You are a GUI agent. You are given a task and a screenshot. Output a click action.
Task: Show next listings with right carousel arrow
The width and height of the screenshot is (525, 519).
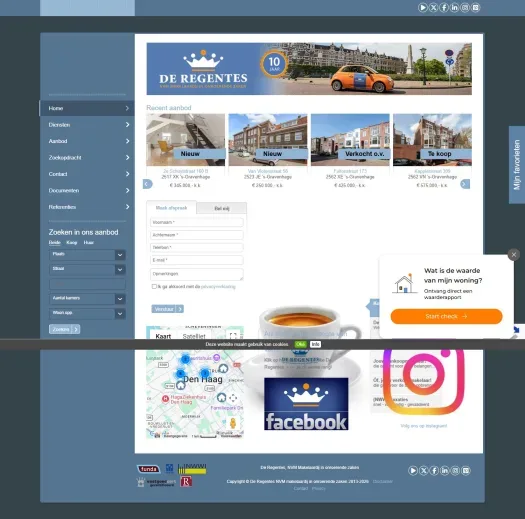(x=465, y=184)
